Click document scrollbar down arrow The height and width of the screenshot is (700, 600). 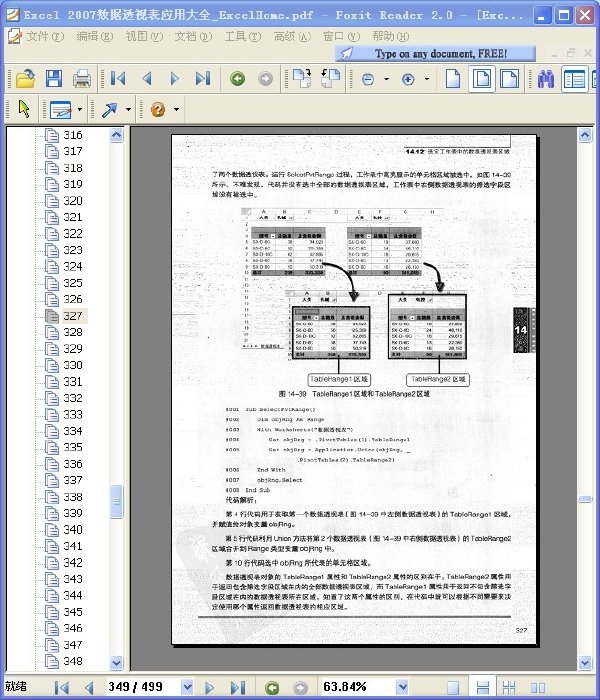pyautogui.click(x=585, y=663)
